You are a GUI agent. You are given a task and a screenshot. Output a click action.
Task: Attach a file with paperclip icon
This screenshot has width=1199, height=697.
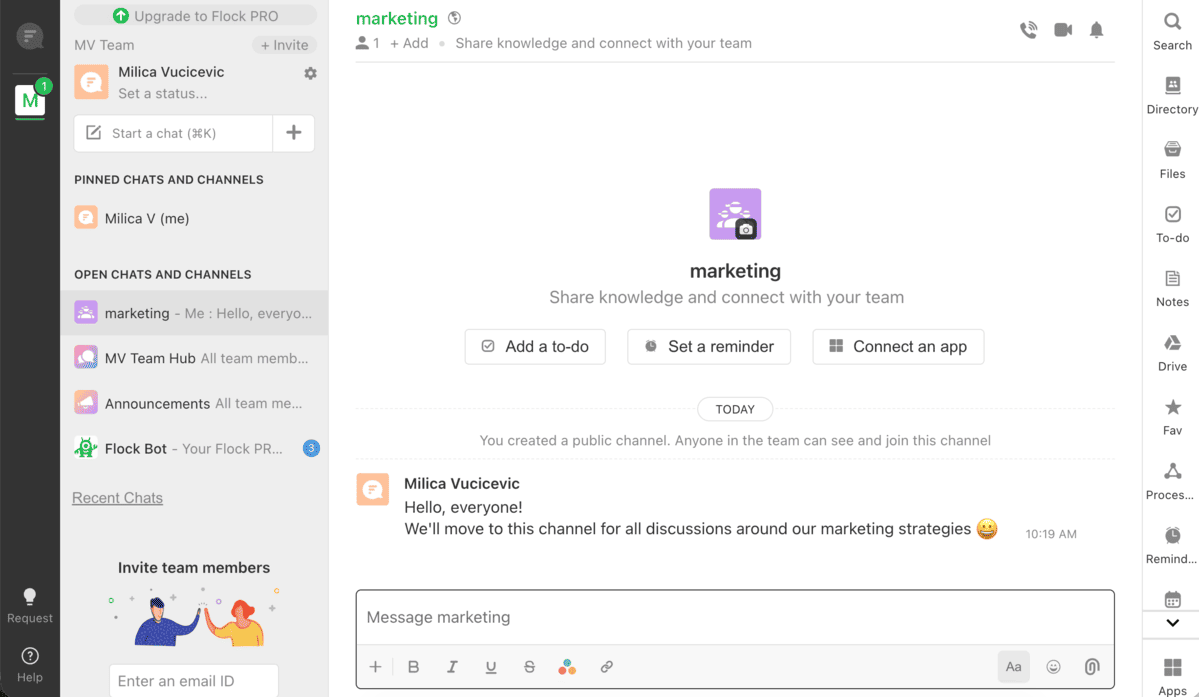(1092, 667)
